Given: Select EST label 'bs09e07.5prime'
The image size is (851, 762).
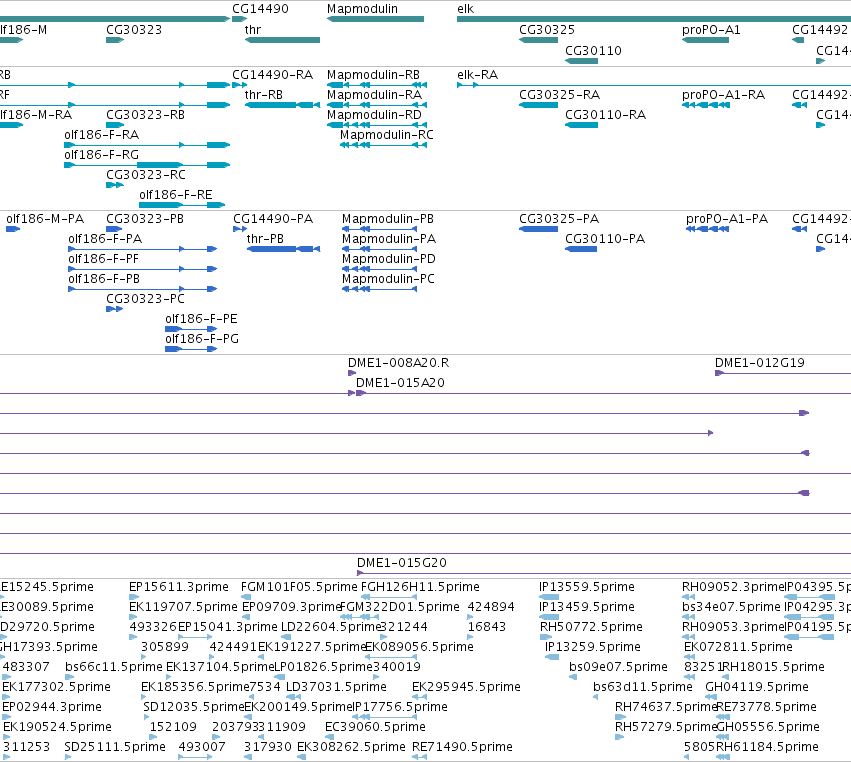Looking at the screenshot, I should pyautogui.click(x=618, y=667).
